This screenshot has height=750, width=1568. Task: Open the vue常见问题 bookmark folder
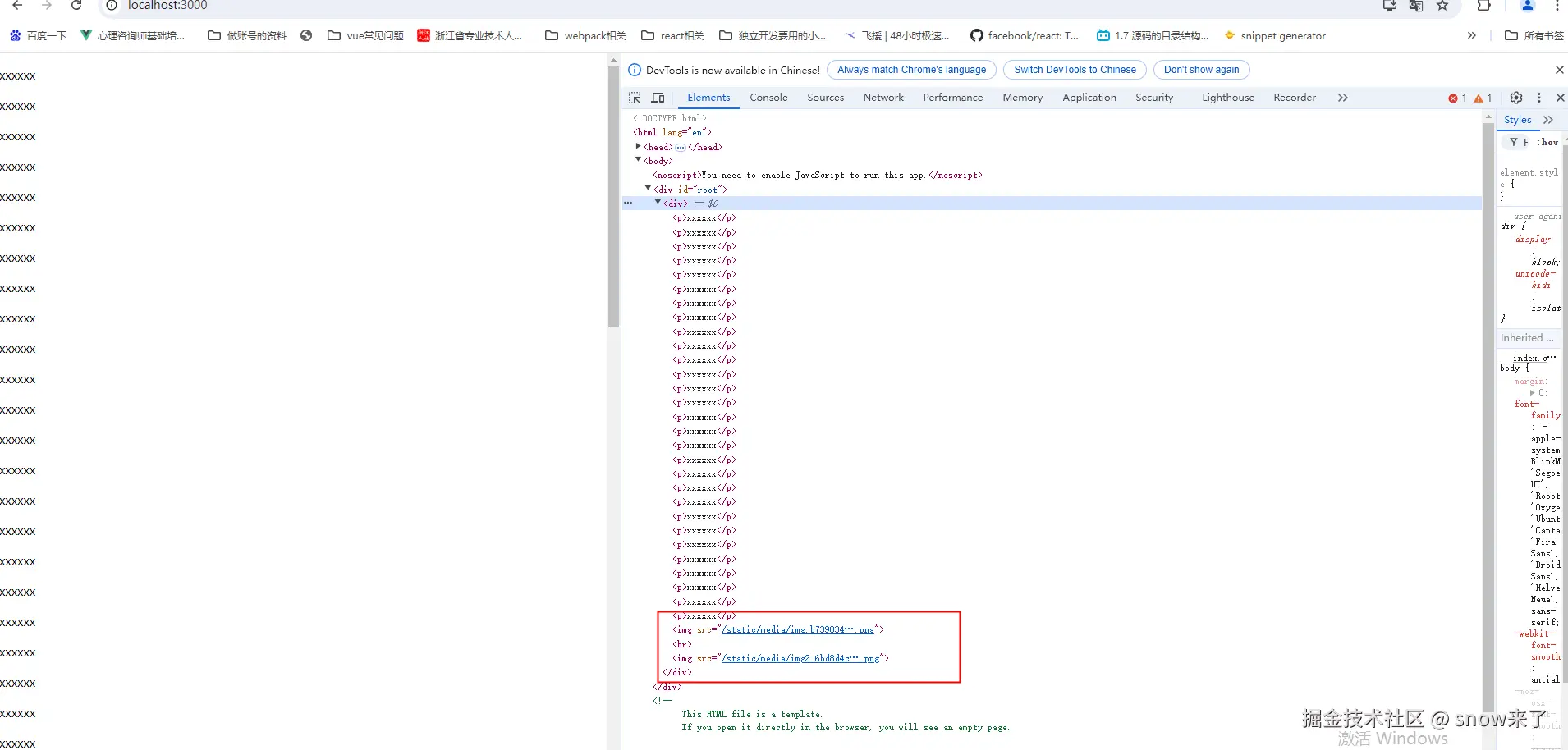365,36
